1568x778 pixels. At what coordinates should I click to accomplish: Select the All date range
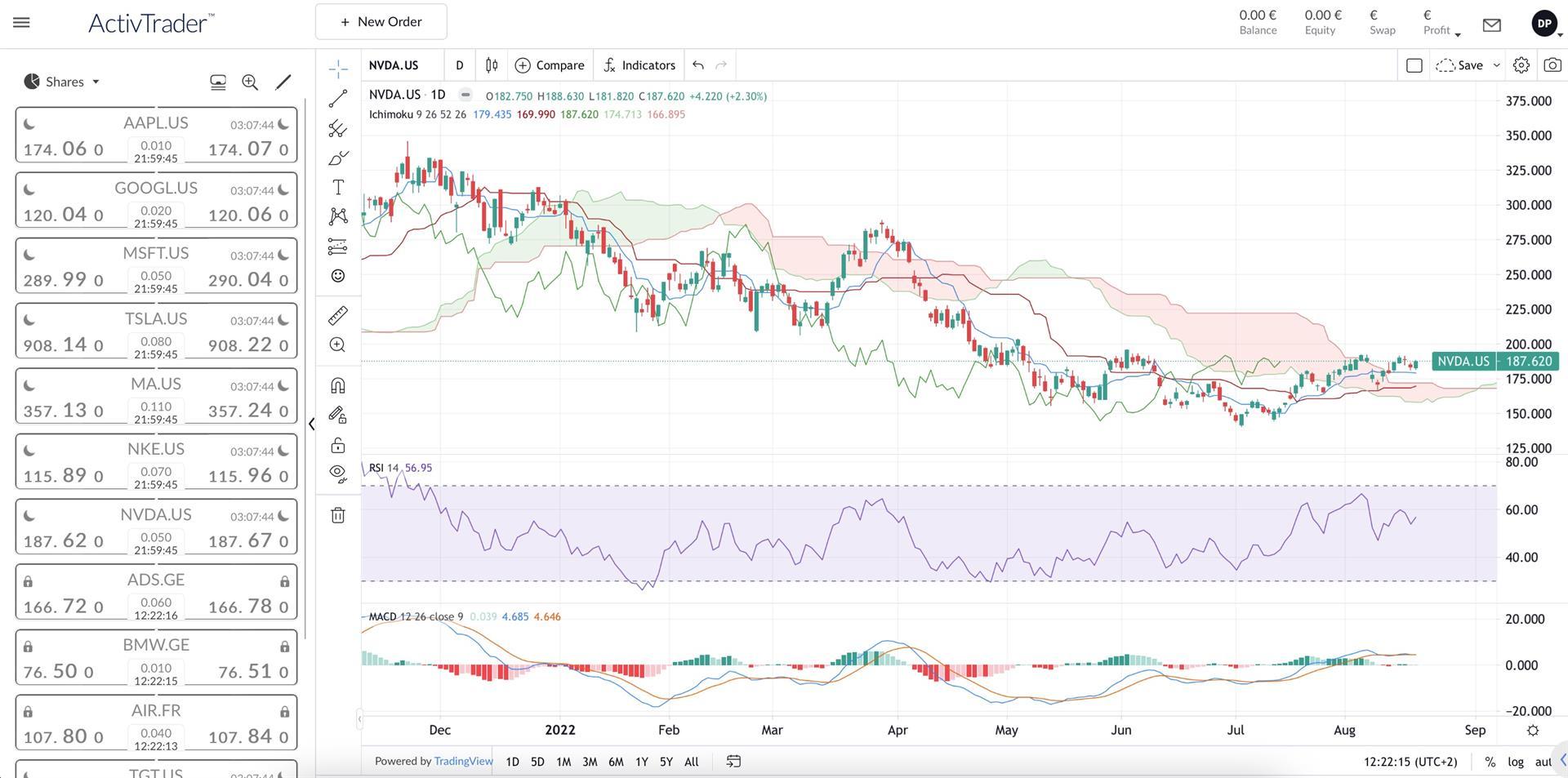(x=692, y=762)
